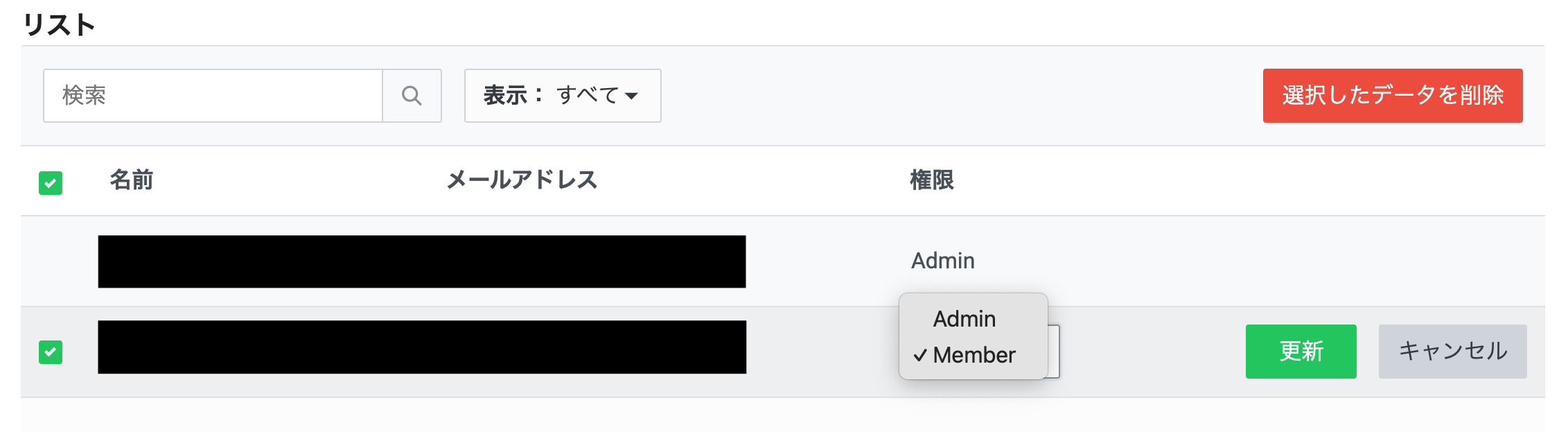Click the 名前 column header
The width and height of the screenshot is (1568, 432).
(132, 180)
